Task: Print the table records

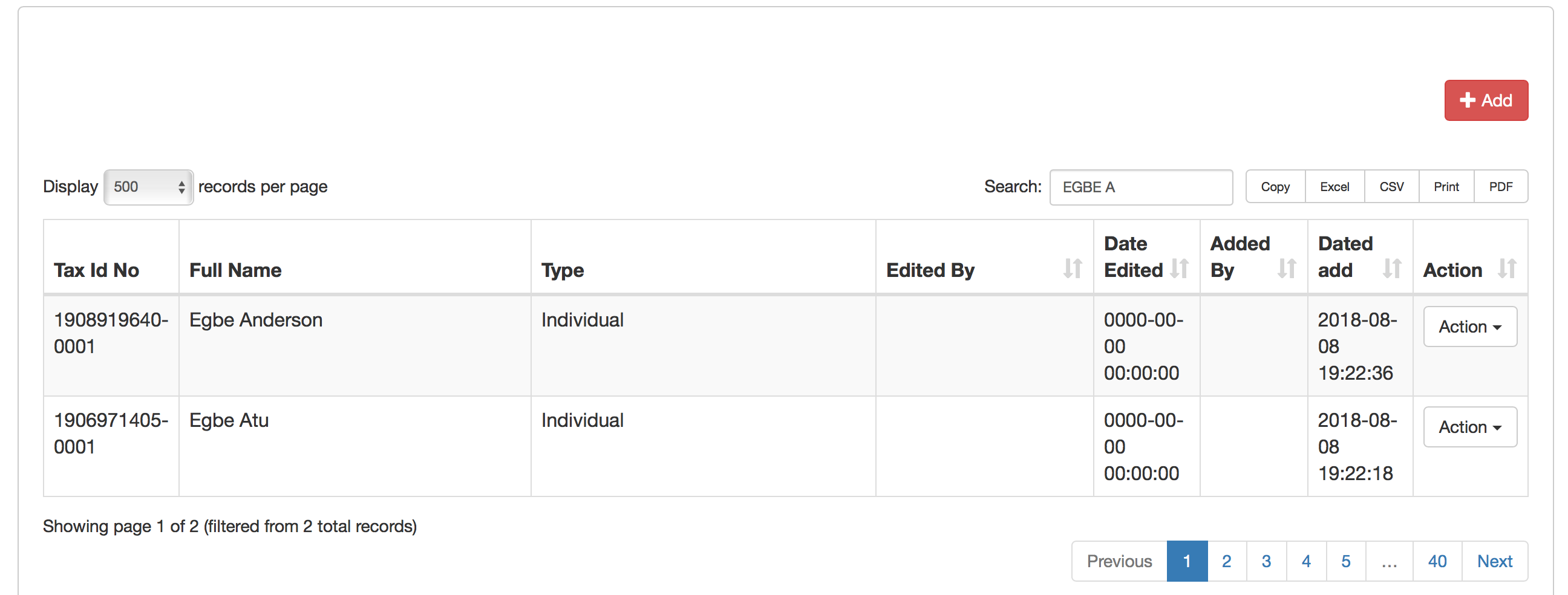Action: 1446,187
